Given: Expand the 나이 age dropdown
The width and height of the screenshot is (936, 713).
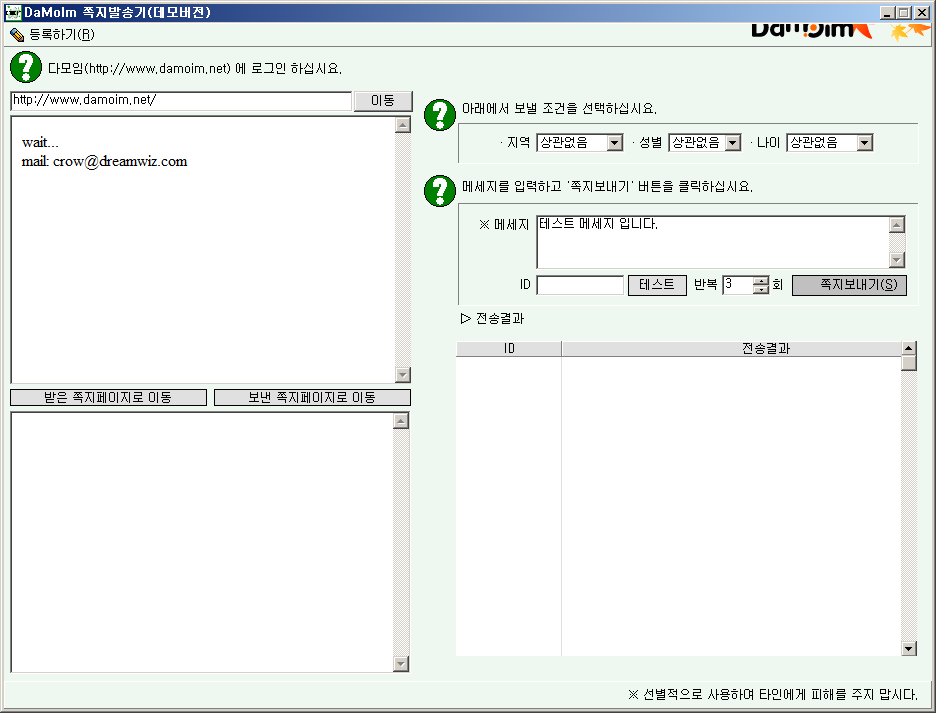Looking at the screenshot, I should pos(864,143).
